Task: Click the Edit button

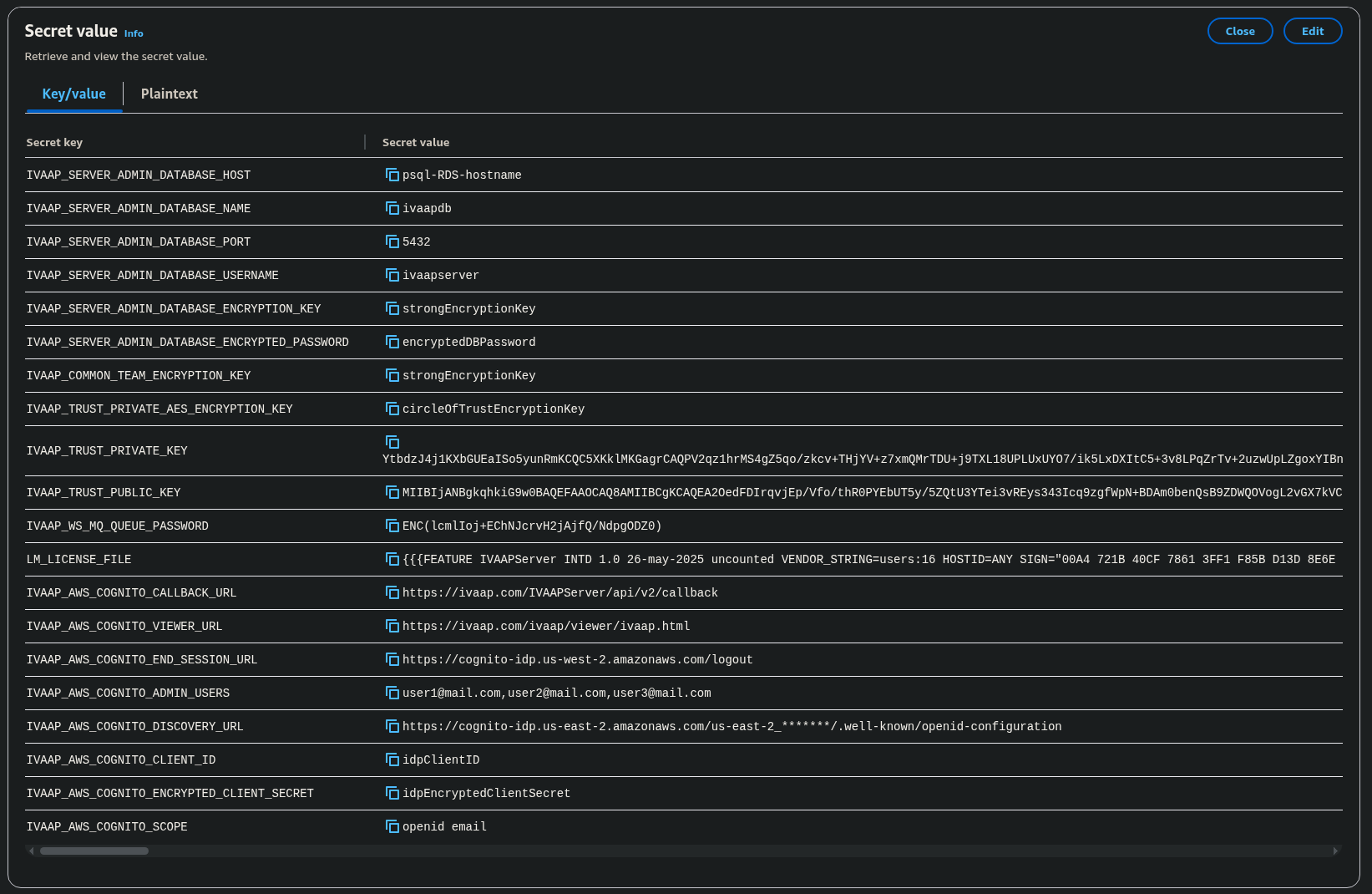Action: coord(1312,31)
